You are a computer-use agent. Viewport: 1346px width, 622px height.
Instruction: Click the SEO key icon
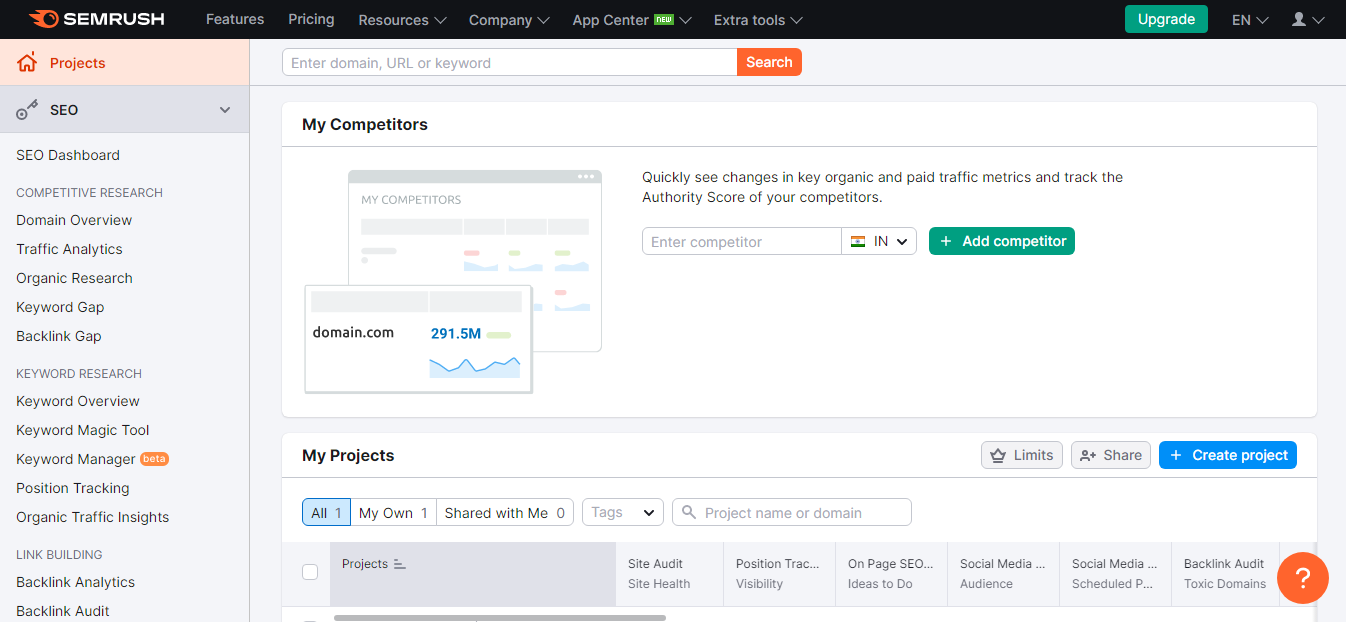(x=27, y=110)
